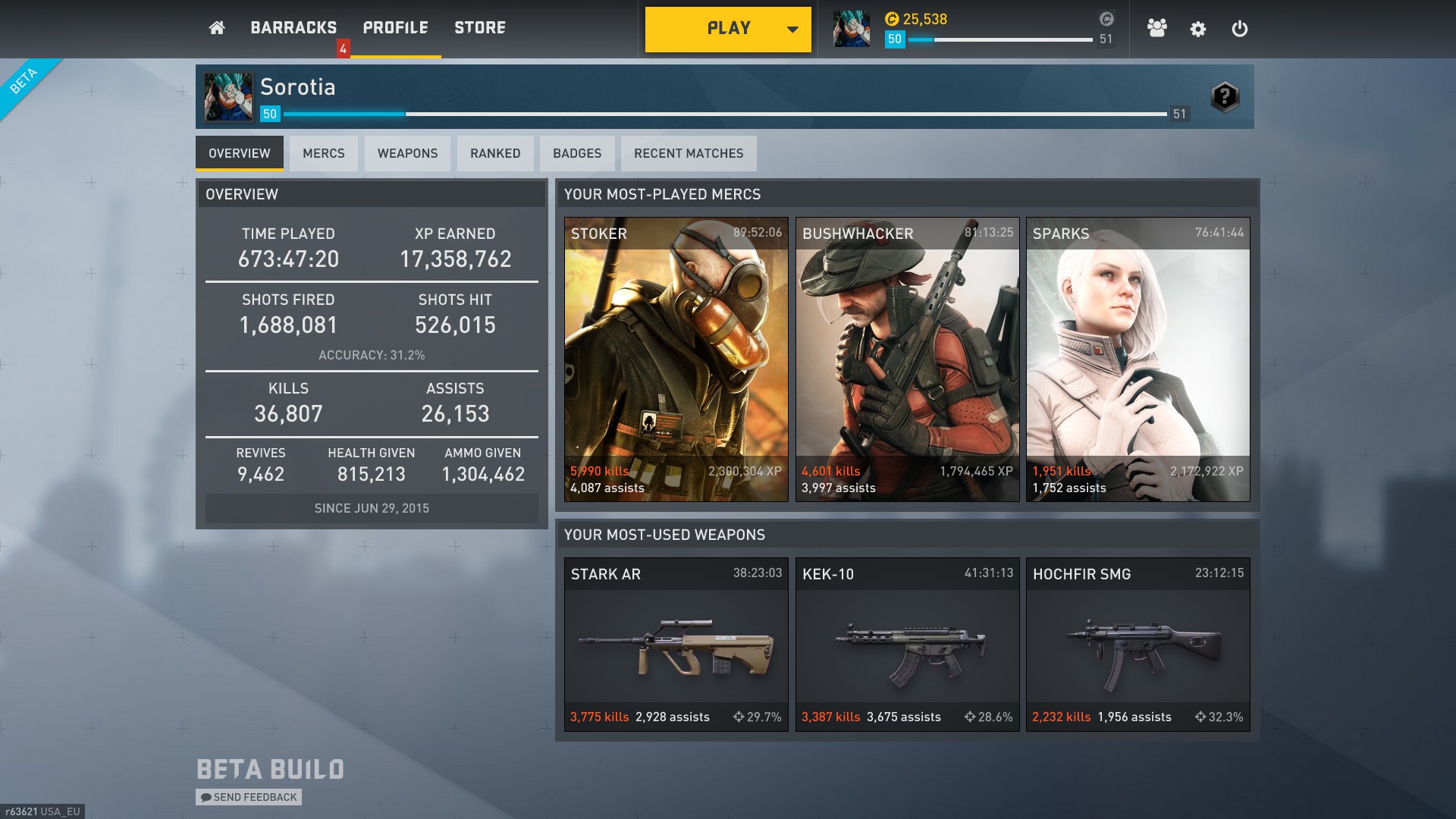Viewport: 1456px width, 819px height.
Task: Click the rank badge question mark icon
Action: click(1225, 96)
